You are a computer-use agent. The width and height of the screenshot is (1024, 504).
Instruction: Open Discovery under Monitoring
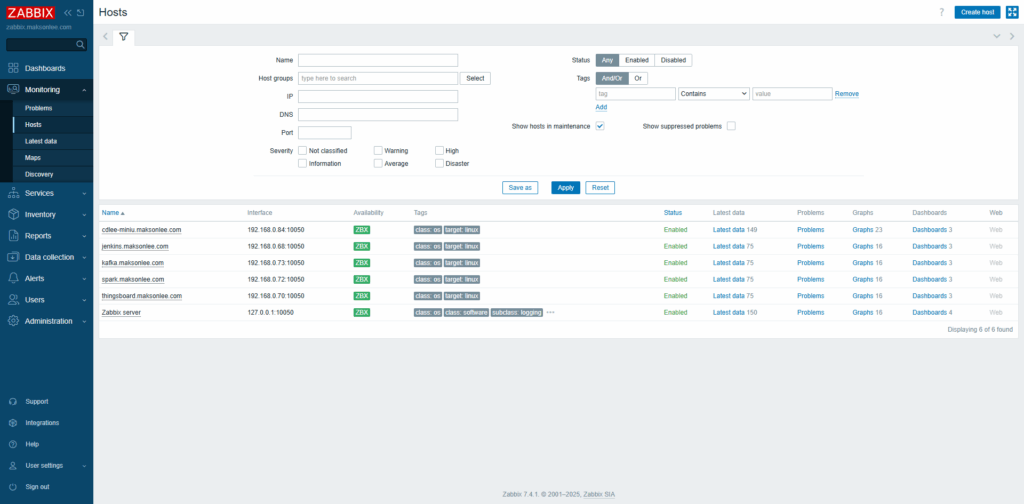click(x=39, y=174)
